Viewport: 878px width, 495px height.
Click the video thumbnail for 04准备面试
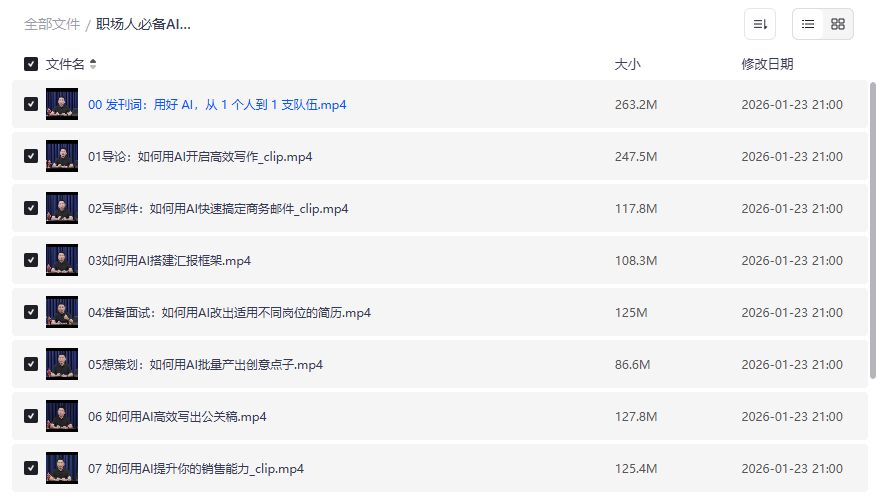click(x=62, y=312)
